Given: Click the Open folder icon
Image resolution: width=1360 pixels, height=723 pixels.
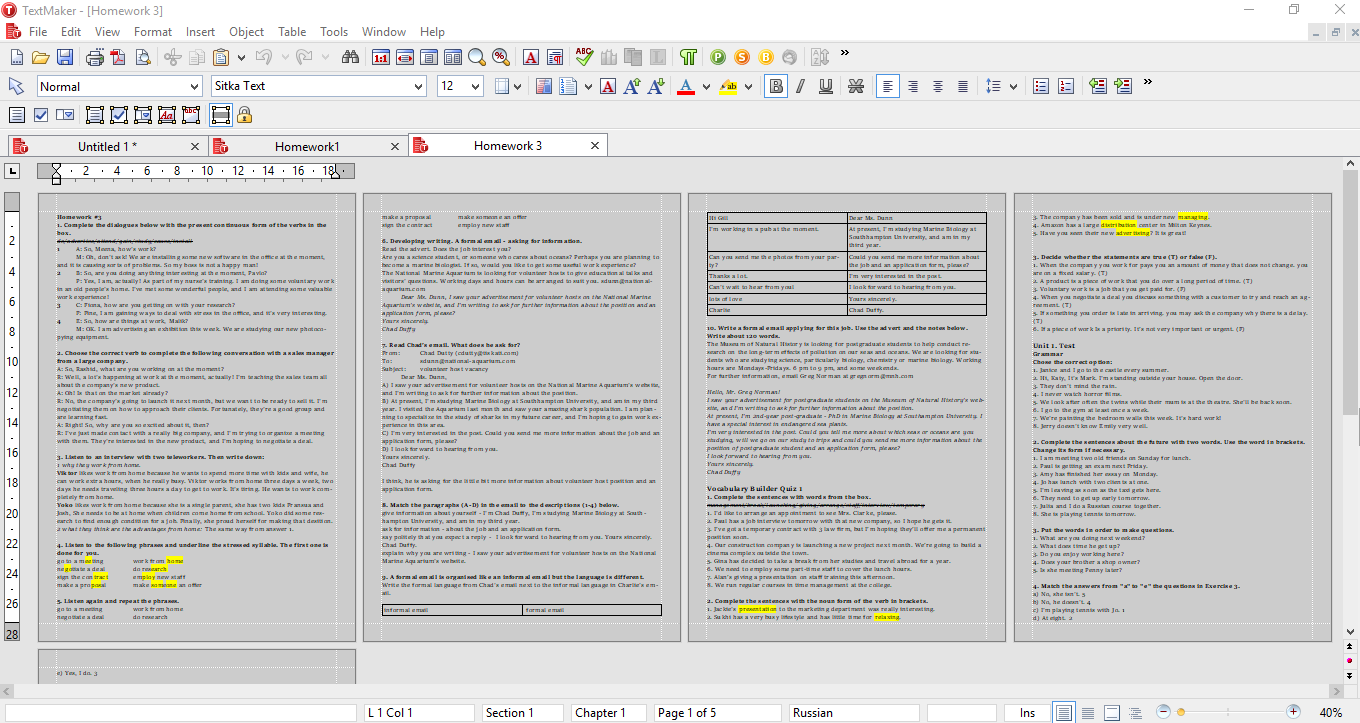Looking at the screenshot, I should coord(40,57).
